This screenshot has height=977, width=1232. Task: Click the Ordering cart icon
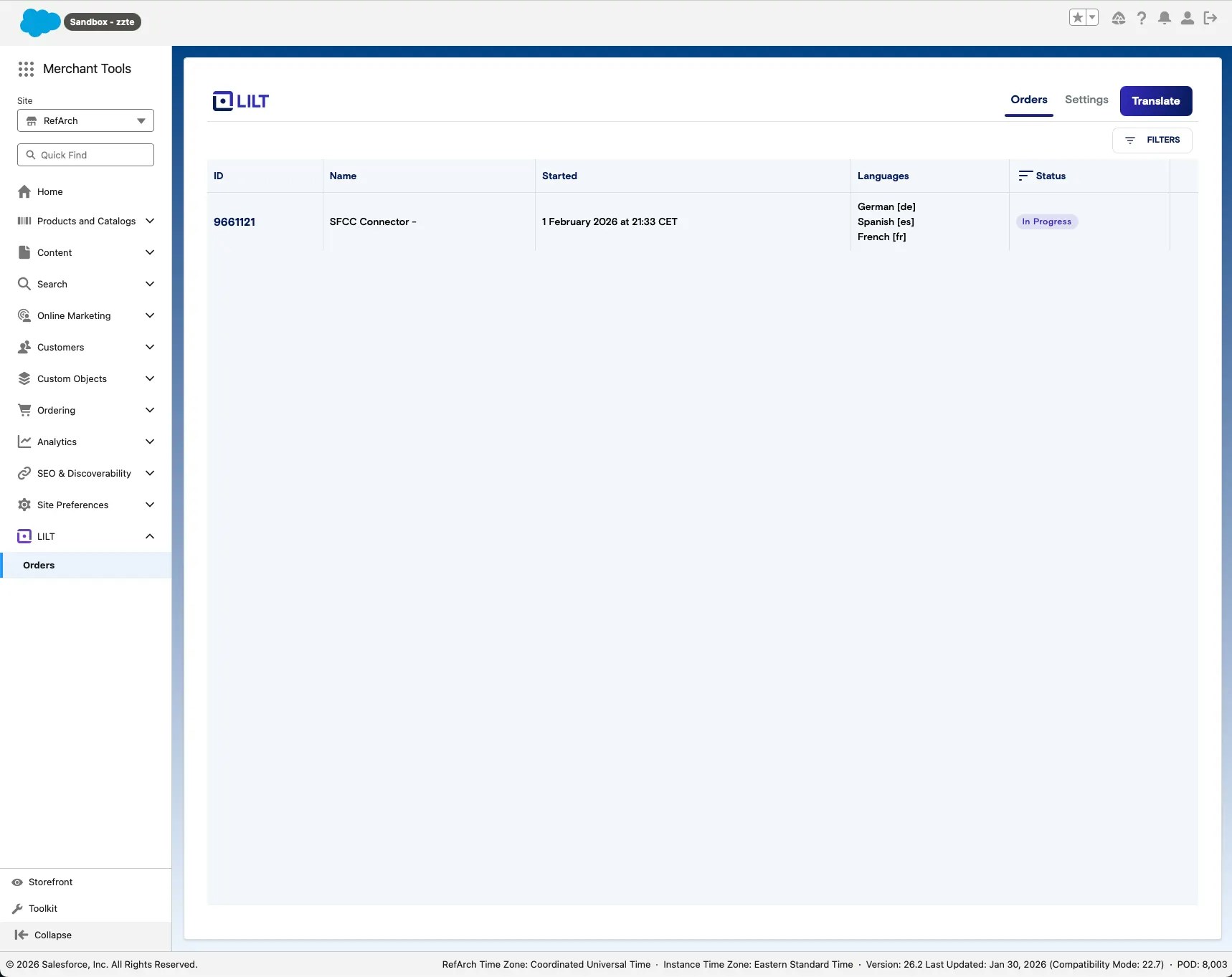24,410
